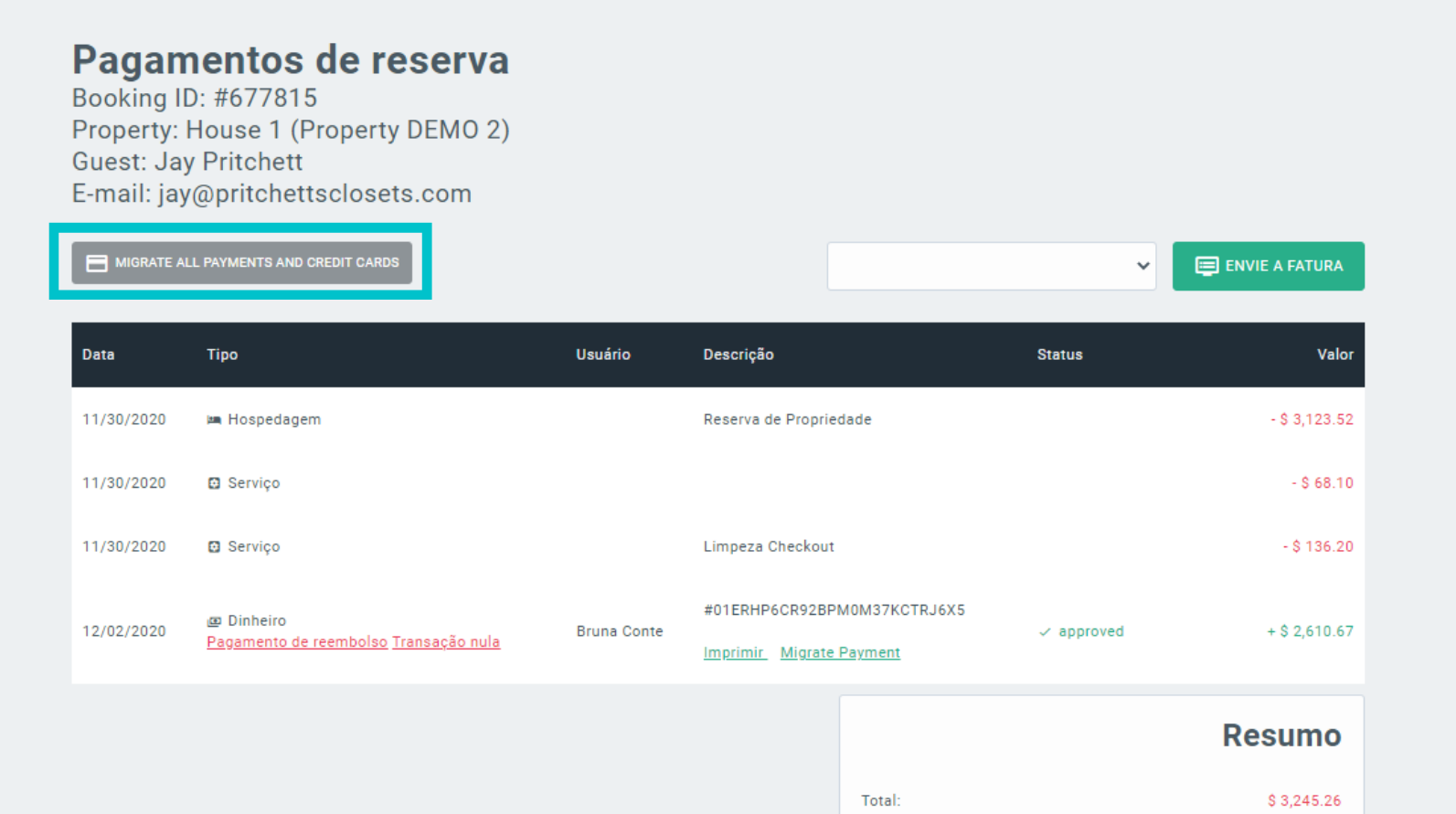Screen dimensions: 1456x814
Task: Sort by the Data column header
Action: click(99, 354)
